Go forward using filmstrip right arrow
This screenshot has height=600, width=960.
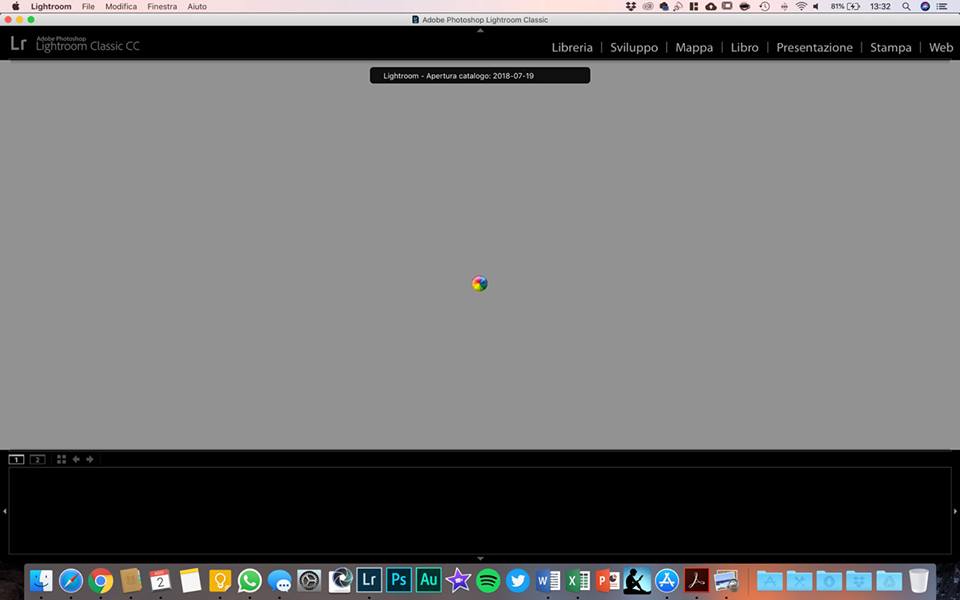pyautogui.click(x=90, y=459)
